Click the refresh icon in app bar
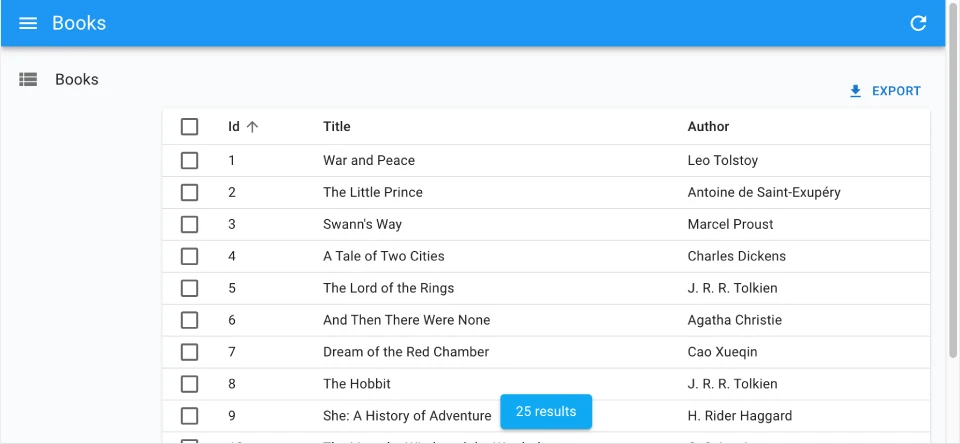Screen dimensions: 960x444 [918, 23]
